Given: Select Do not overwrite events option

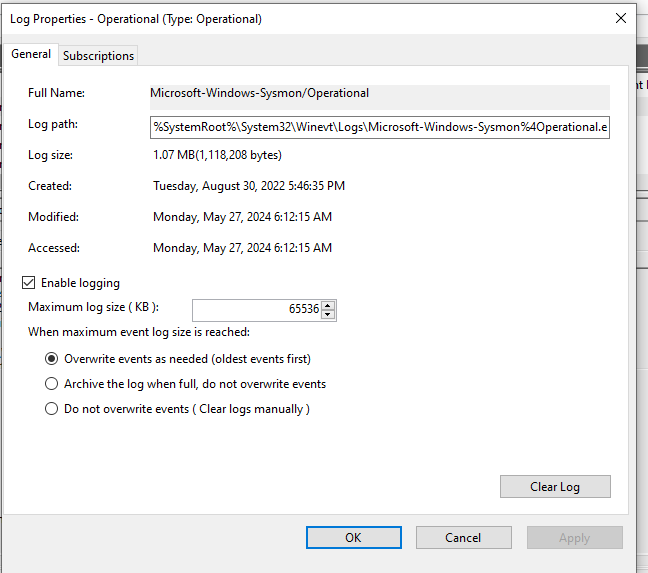Looking at the screenshot, I should click(x=51, y=409).
